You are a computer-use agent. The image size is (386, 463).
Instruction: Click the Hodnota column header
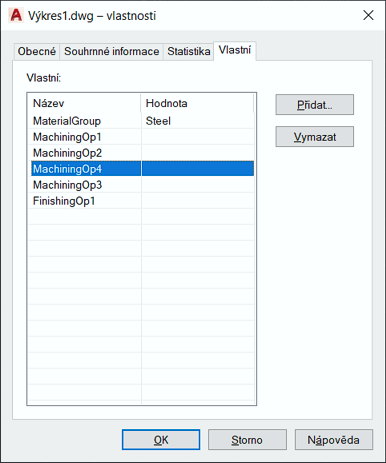point(197,103)
